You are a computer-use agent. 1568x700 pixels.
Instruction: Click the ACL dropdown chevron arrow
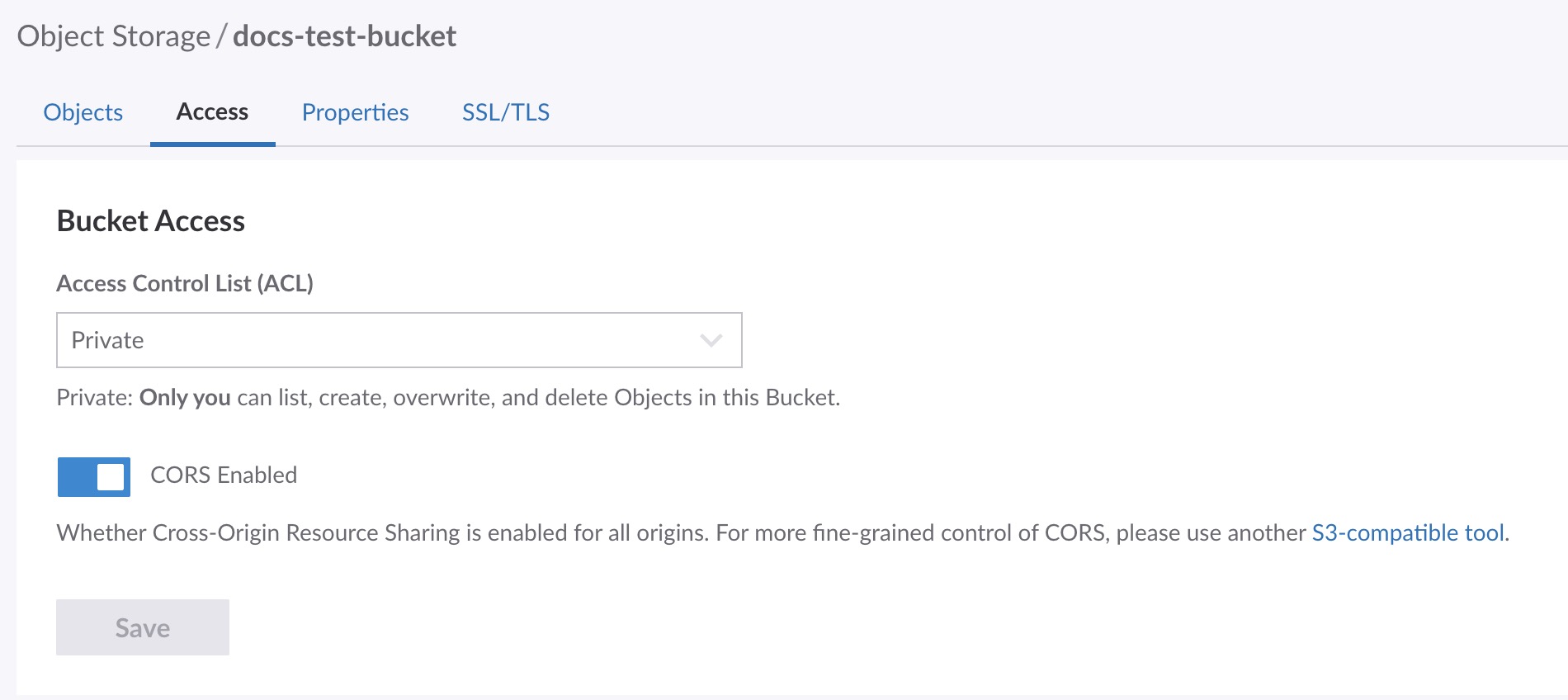711,340
